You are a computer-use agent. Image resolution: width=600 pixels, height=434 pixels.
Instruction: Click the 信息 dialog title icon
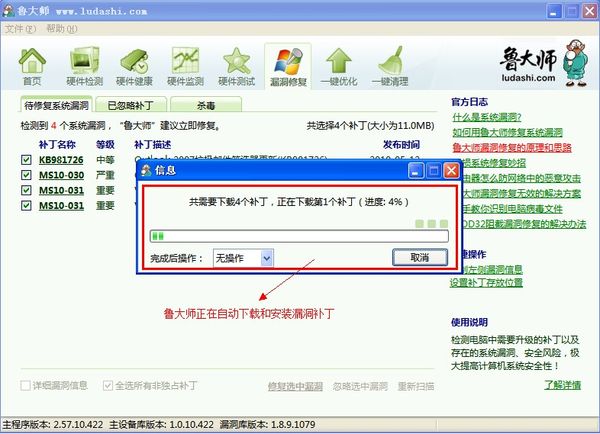pyautogui.click(x=146, y=170)
